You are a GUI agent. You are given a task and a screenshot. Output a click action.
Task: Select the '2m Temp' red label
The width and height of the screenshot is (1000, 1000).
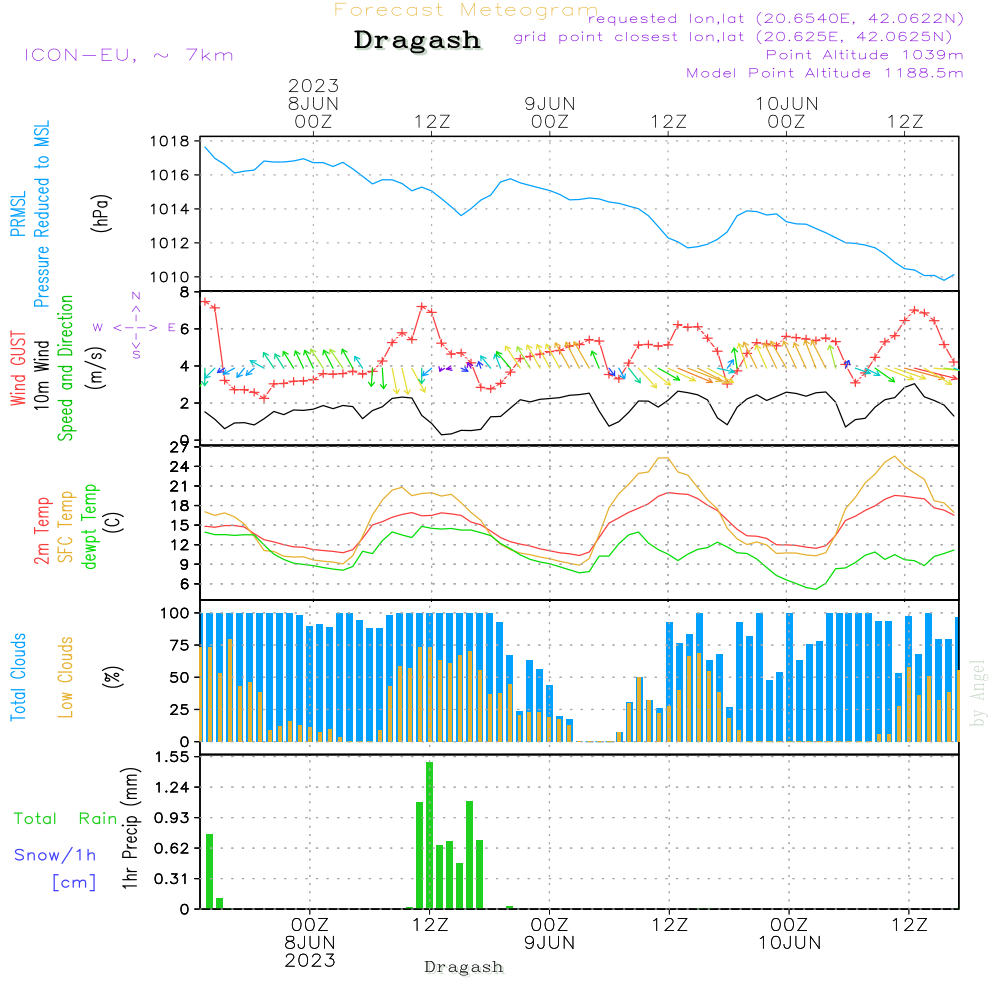click(x=41, y=531)
